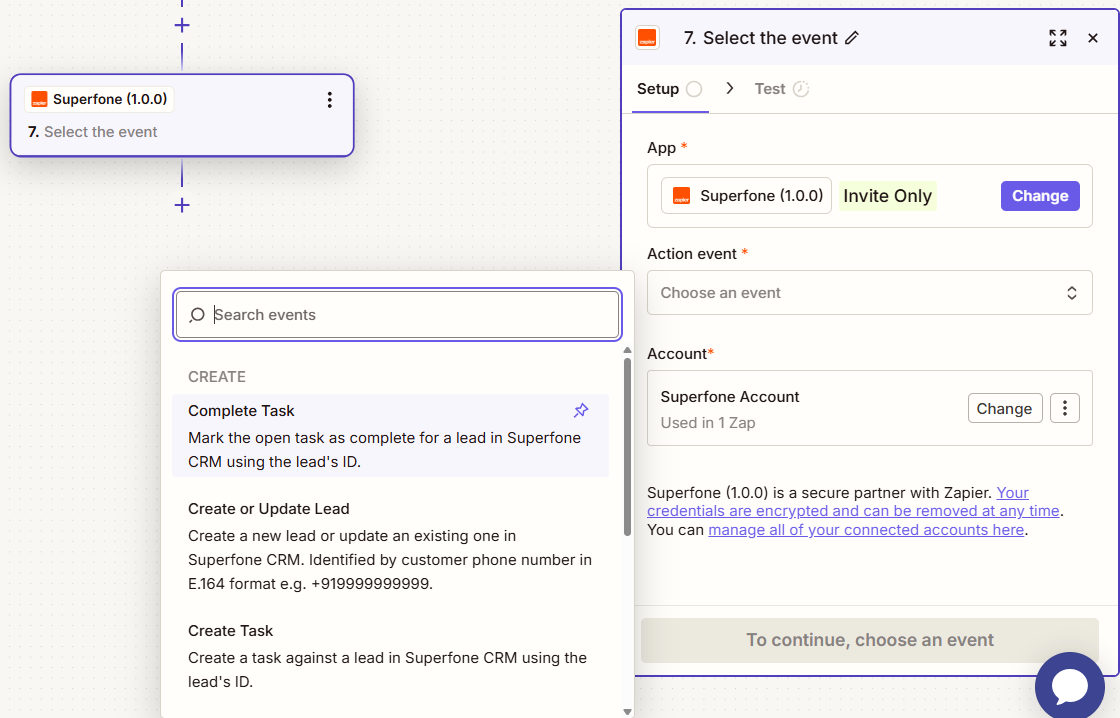1120x718 pixels.
Task: Close the step editor panel
Action: (1093, 38)
